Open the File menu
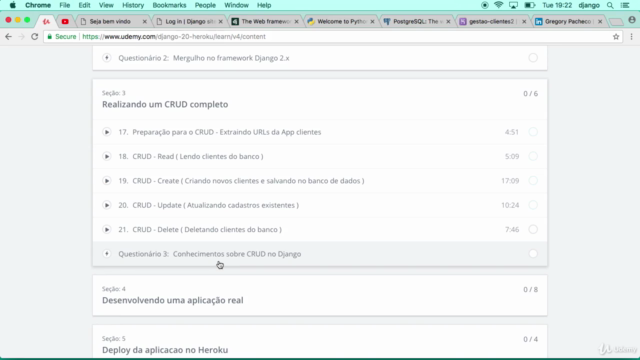This screenshot has width=640, height=360. click(x=64, y=5)
